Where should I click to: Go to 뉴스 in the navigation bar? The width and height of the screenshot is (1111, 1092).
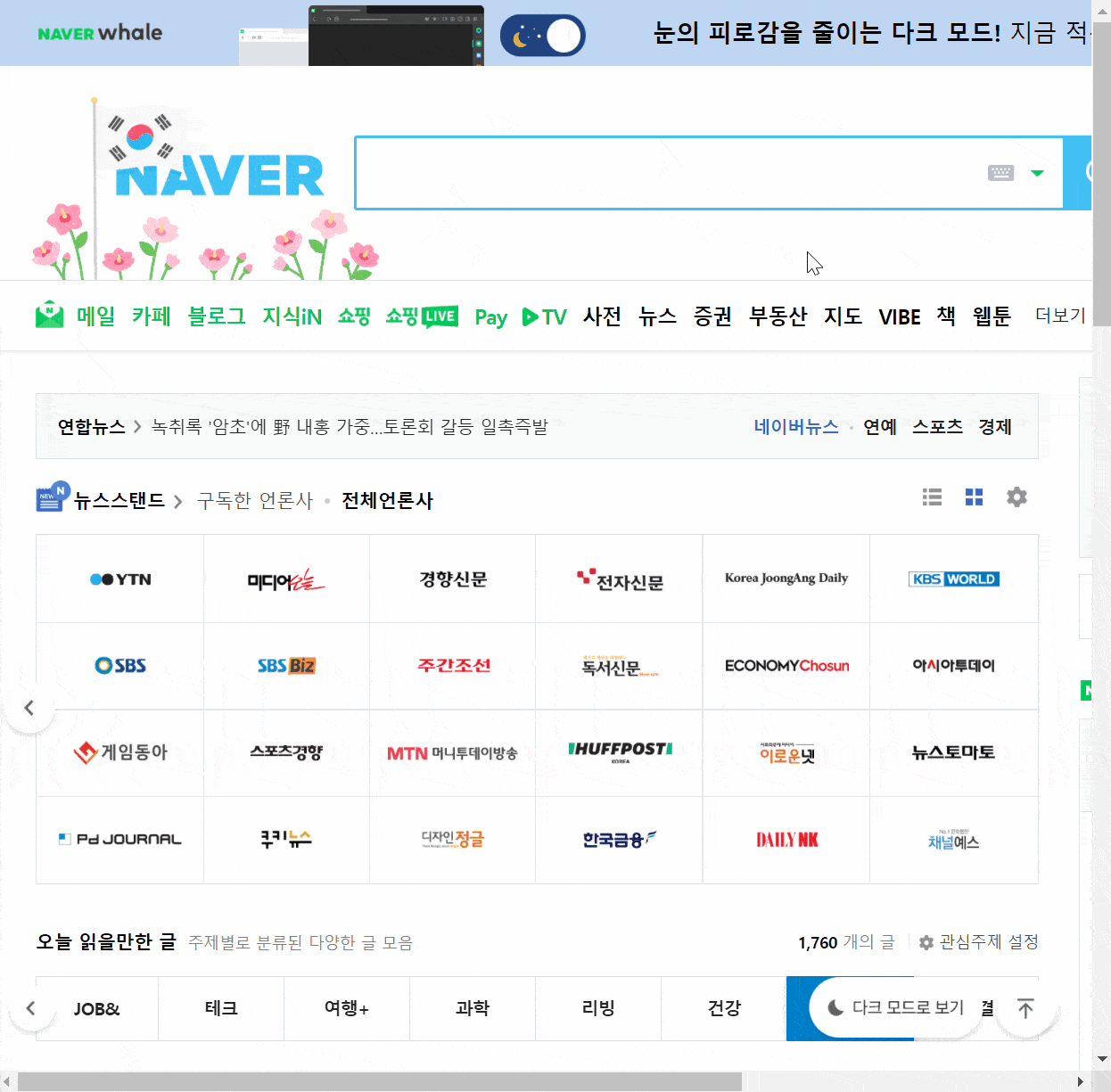coord(657,316)
